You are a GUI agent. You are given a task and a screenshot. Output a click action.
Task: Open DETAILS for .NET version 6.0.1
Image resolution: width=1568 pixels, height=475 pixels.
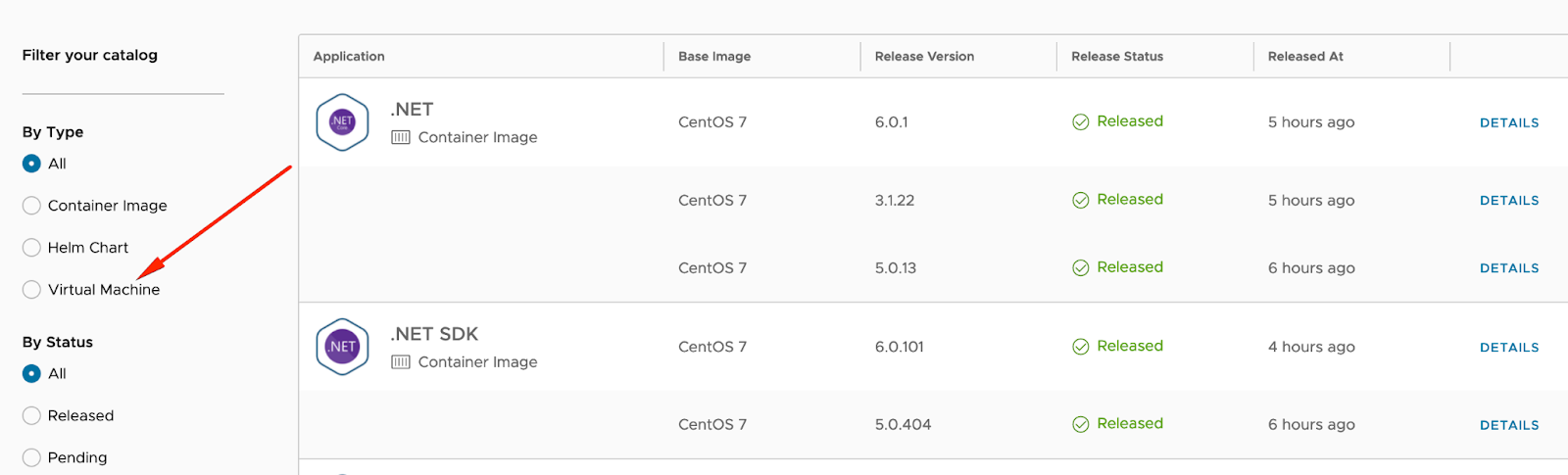(x=1509, y=123)
